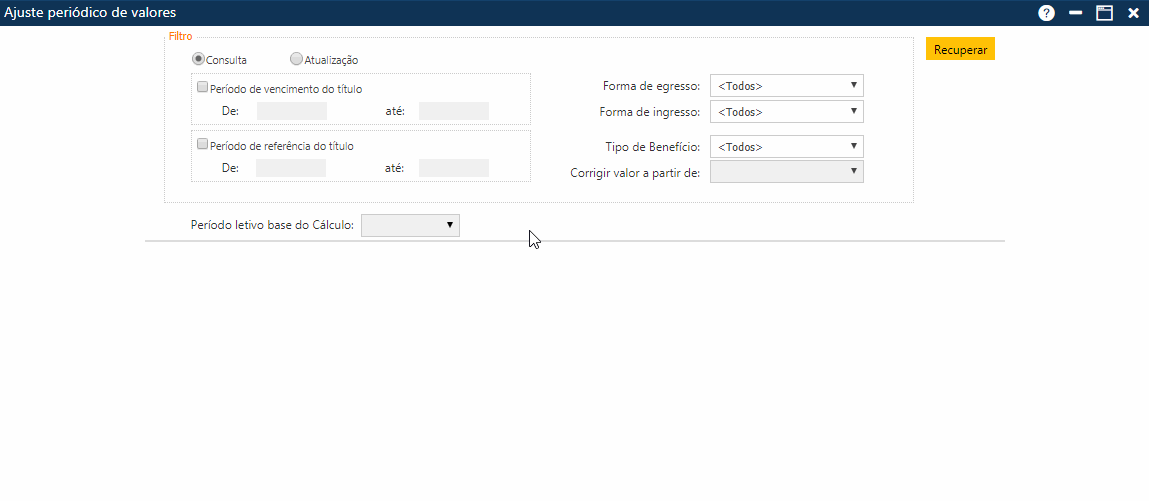Click the vencimento period até date field
Image resolution: width=1149 pixels, height=501 pixels.
point(454,111)
